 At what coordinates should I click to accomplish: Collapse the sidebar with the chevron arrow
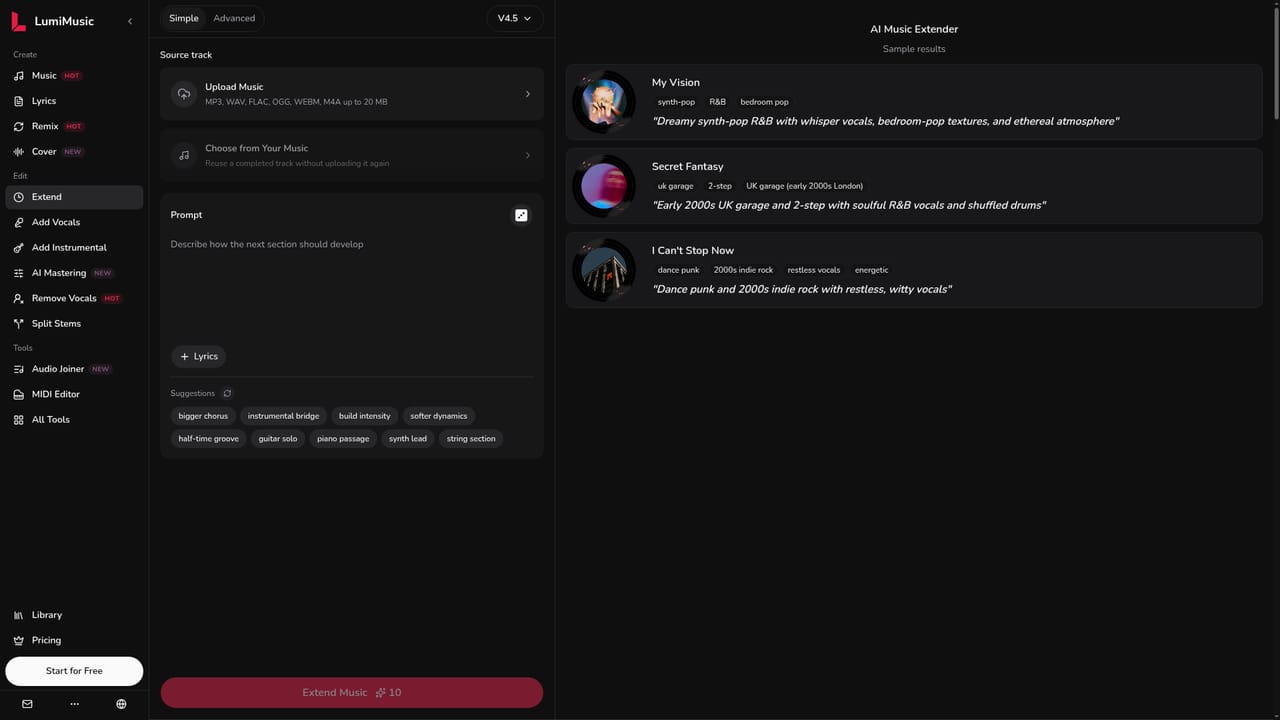click(x=130, y=21)
